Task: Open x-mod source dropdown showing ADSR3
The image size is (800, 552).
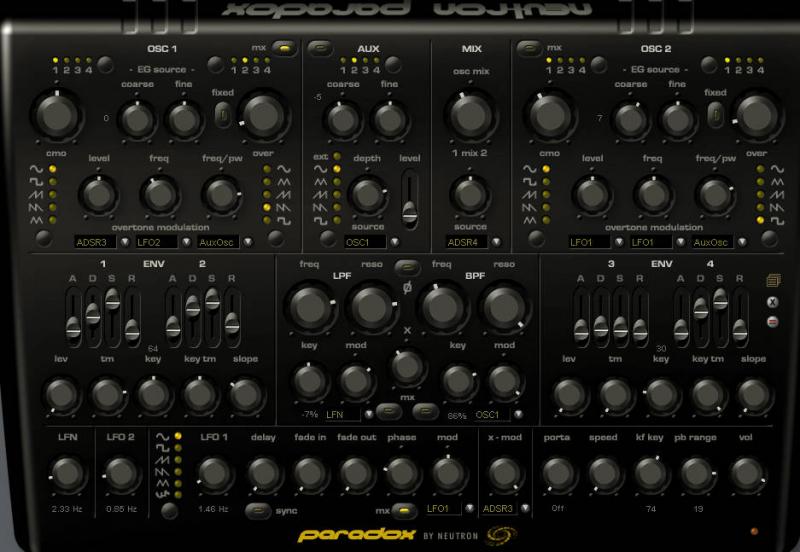Action: coord(524,508)
